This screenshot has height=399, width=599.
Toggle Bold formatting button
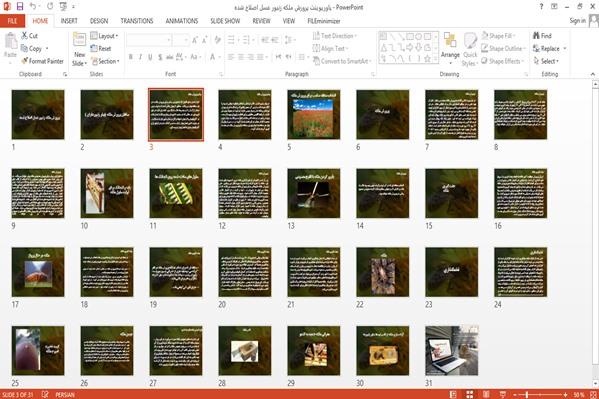[131, 57]
